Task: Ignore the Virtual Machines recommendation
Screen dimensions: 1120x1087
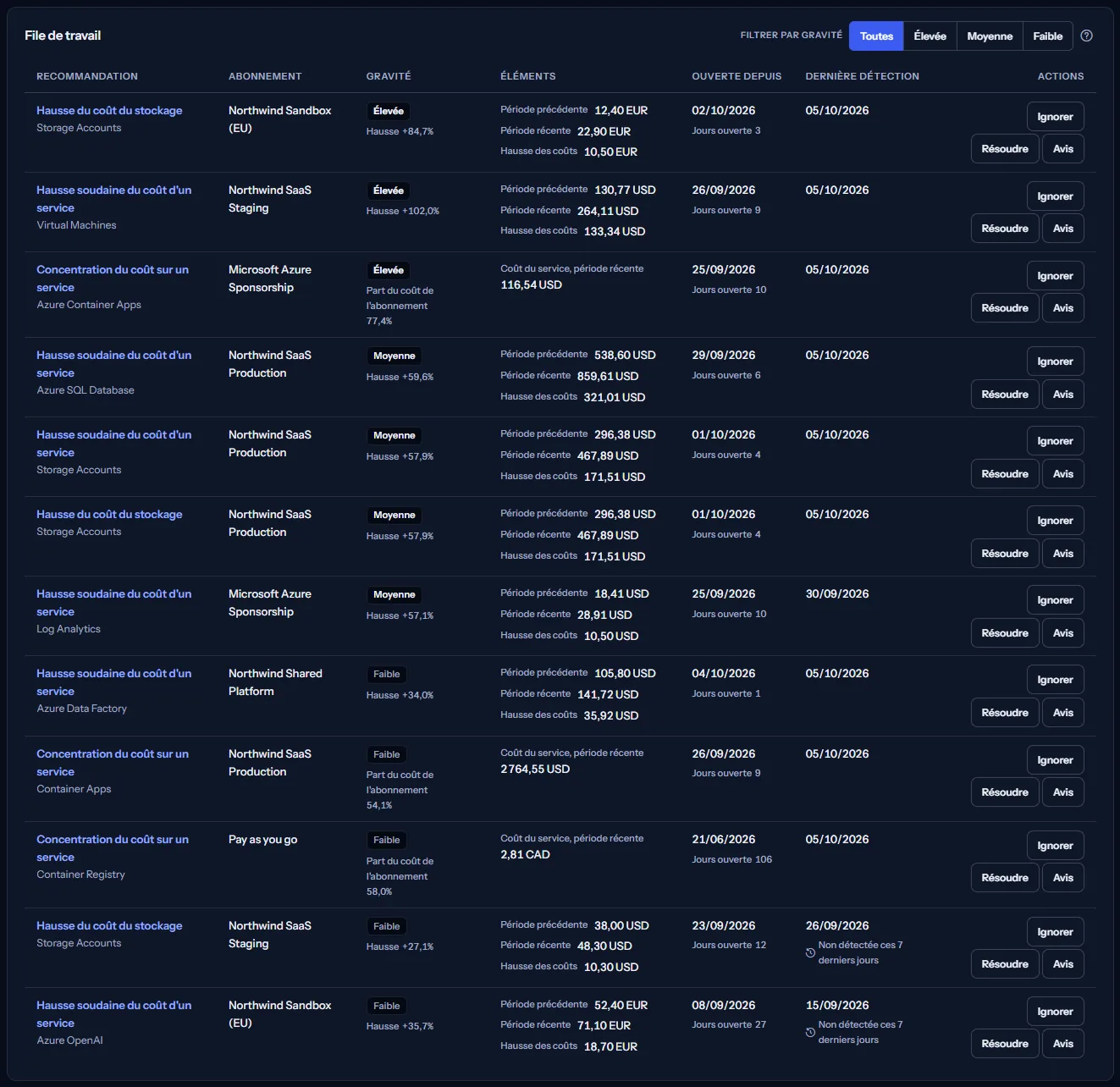Action: pos(1055,196)
